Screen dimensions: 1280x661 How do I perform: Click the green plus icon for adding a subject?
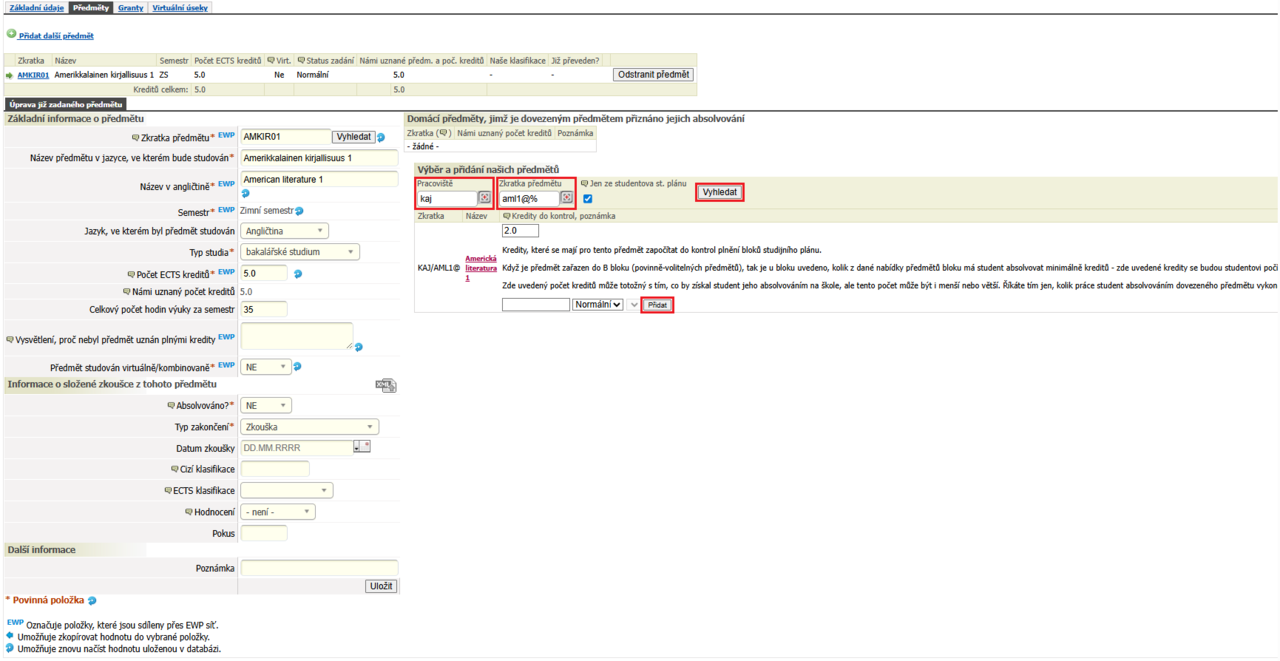click(11, 35)
